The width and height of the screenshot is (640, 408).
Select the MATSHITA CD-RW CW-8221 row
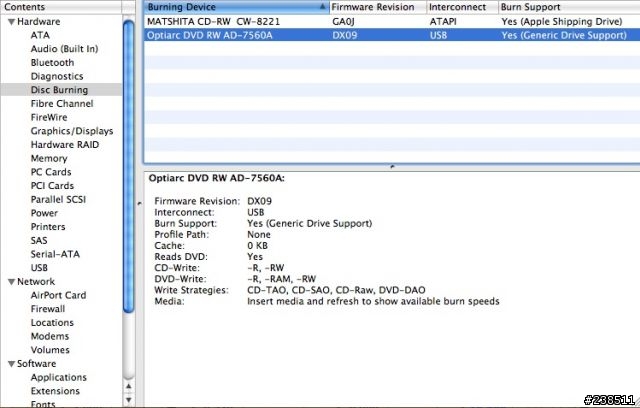(392, 22)
